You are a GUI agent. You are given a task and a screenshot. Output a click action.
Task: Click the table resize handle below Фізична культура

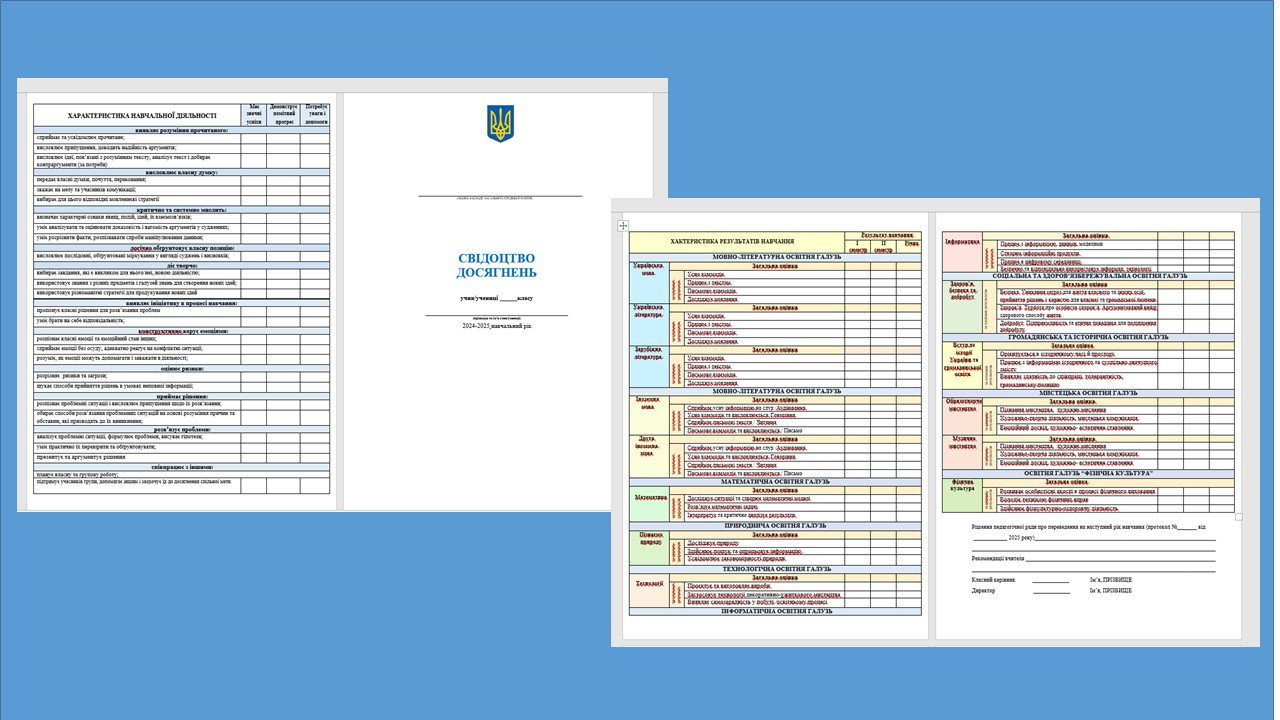click(1238, 517)
